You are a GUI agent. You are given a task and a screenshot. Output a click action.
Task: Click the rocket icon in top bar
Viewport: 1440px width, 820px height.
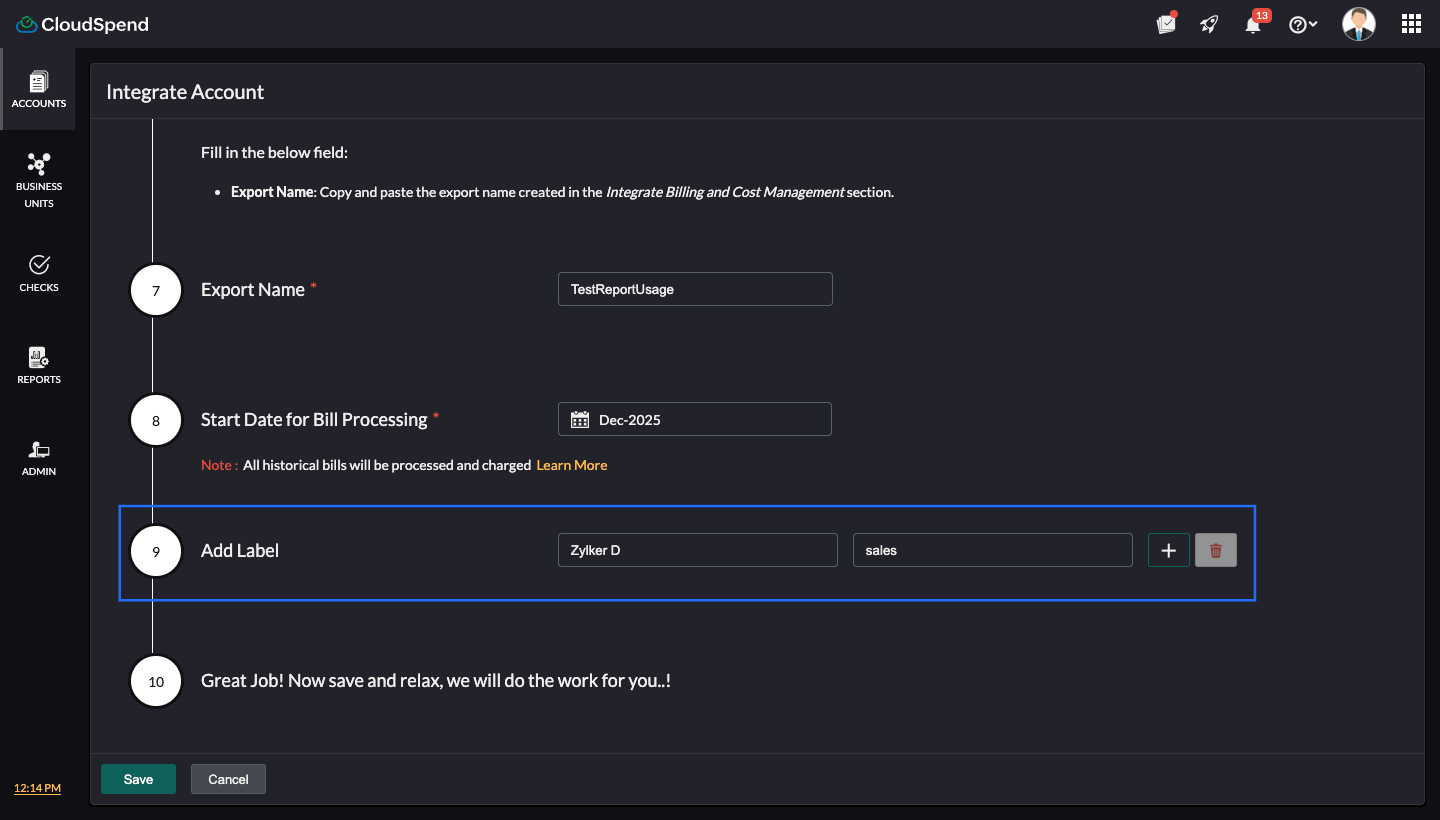pyautogui.click(x=1210, y=24)
